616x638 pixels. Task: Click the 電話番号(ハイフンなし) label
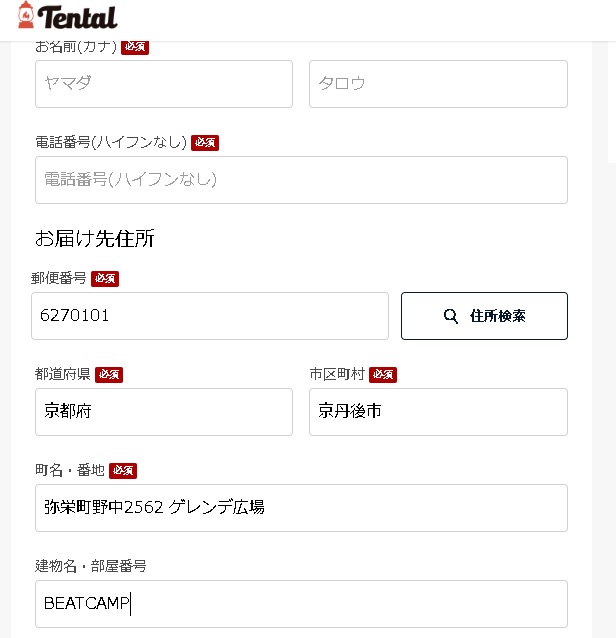click(111, 142)
